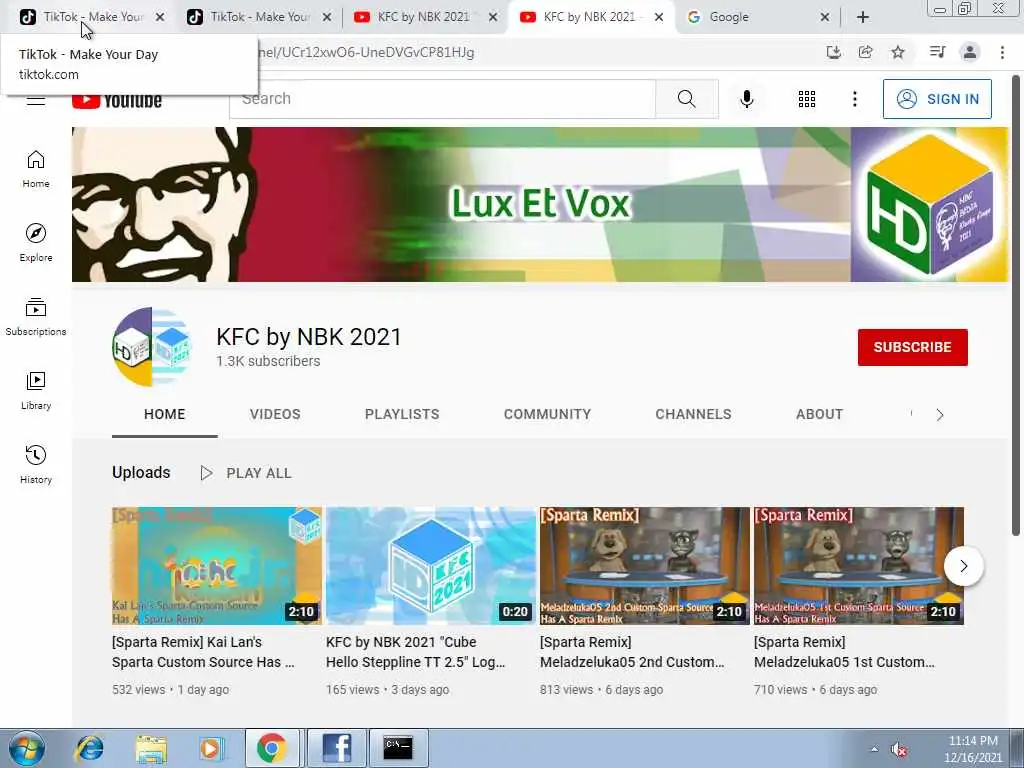The height and width of the screenshot is (768, 1024).
Task: Open Library in the sidebar
Action: (36, 391)
